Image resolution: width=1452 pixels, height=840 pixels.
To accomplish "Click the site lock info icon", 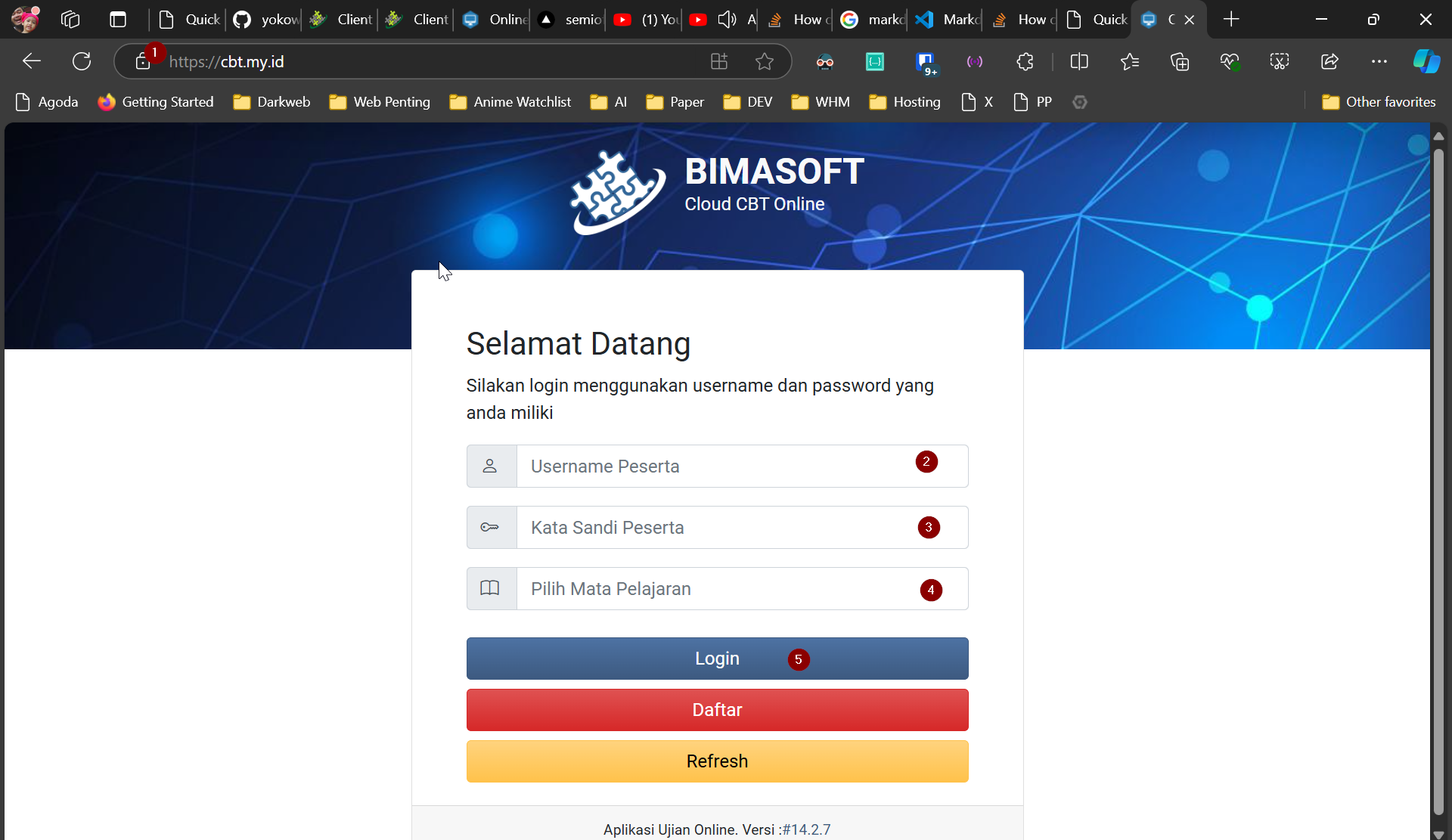I will coord(143,61).
